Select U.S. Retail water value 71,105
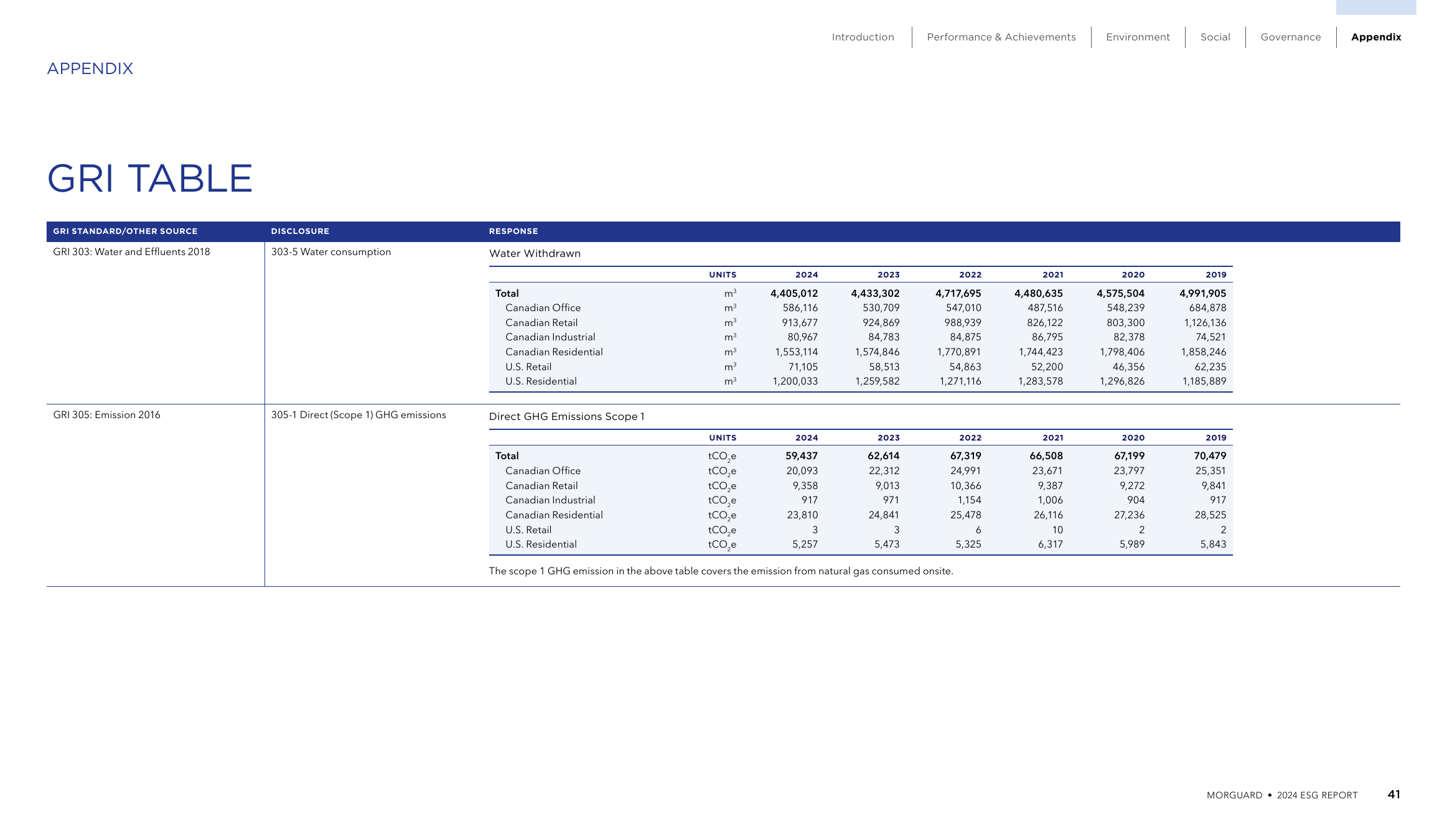This screenshot has width=1447, height=840. 803,367
